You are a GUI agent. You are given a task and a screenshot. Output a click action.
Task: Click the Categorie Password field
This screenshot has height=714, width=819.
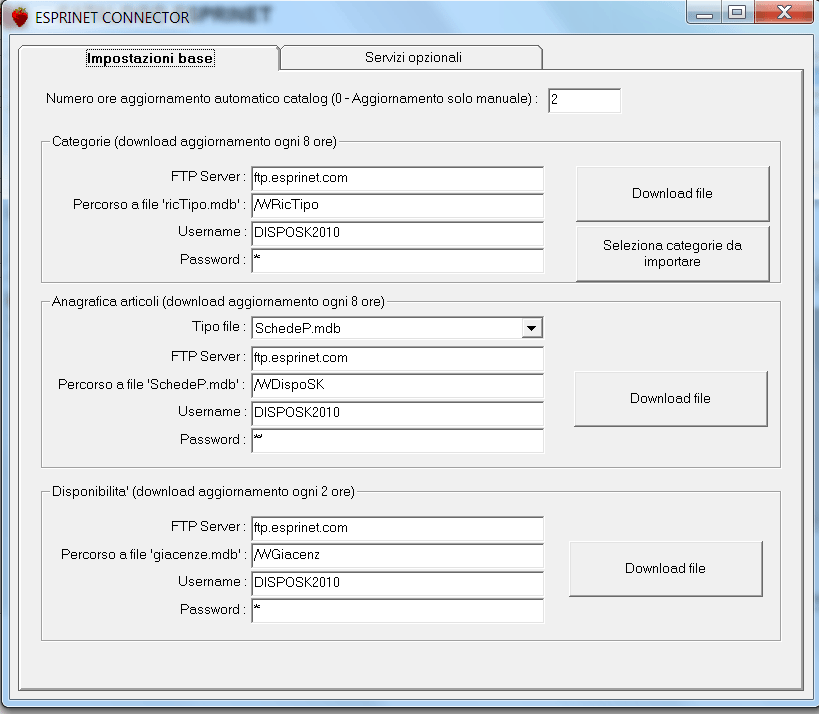point(397,260)
